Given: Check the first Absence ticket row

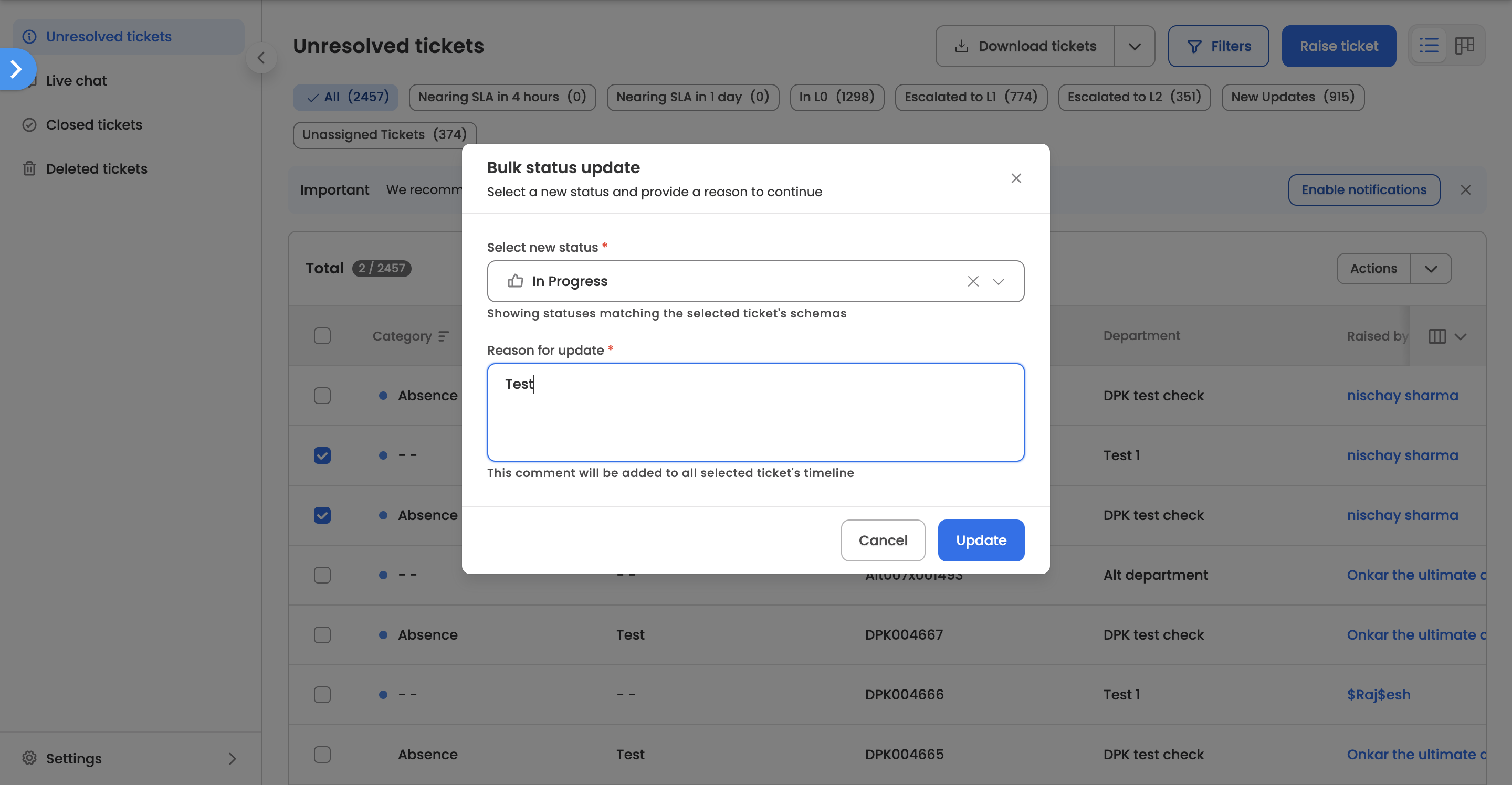Looking at the screenshot, I should click(322, 396).
